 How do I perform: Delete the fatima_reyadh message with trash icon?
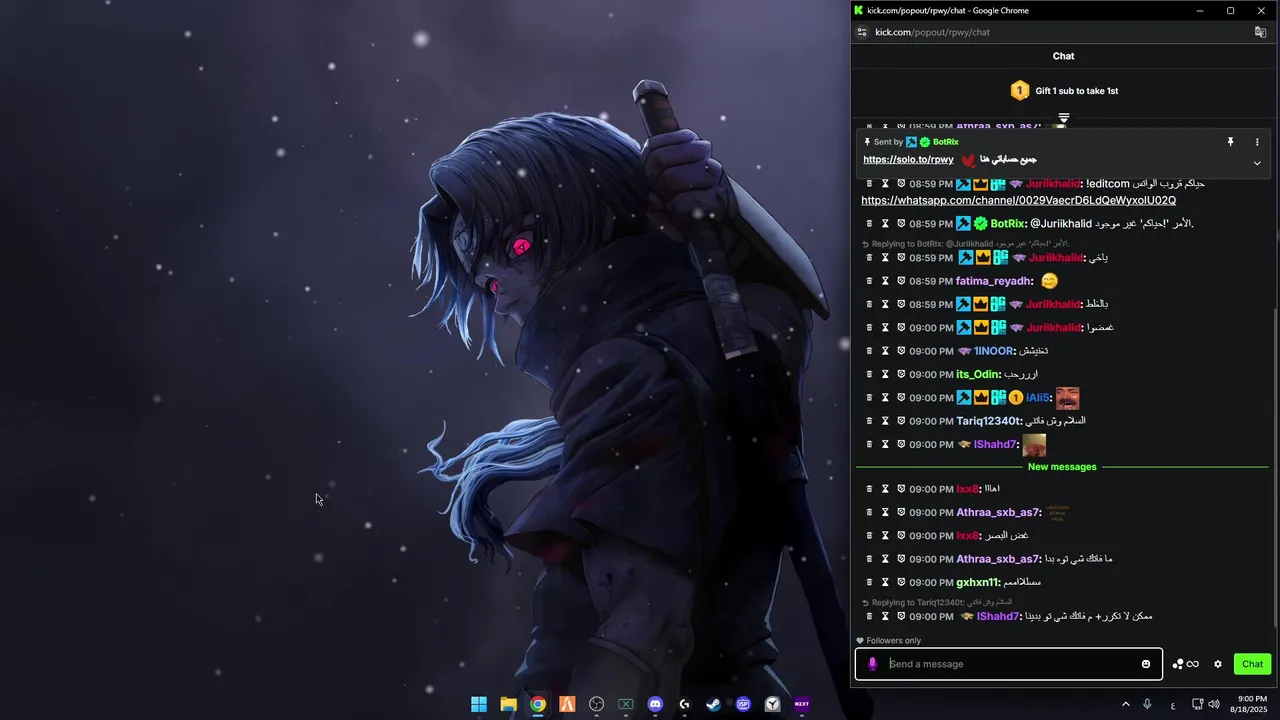coord(869,281)
